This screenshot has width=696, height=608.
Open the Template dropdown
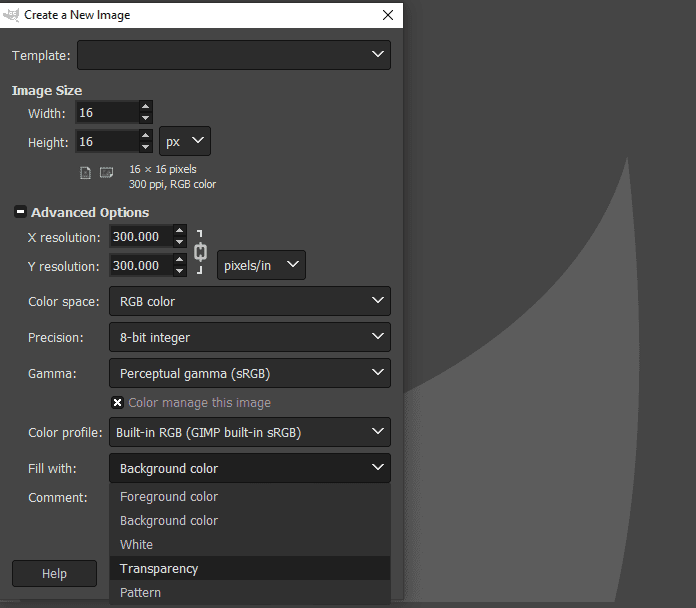(x=234, y=55)
